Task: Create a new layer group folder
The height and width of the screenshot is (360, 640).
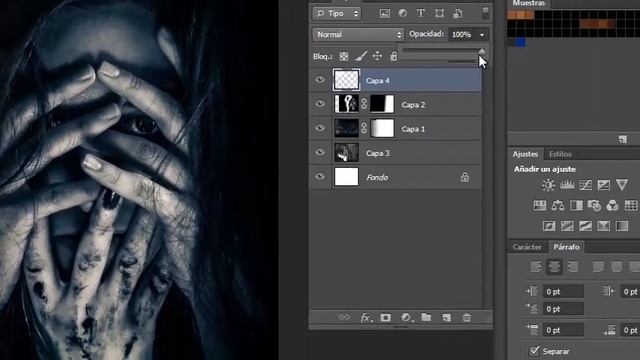Action: (426, 317)
